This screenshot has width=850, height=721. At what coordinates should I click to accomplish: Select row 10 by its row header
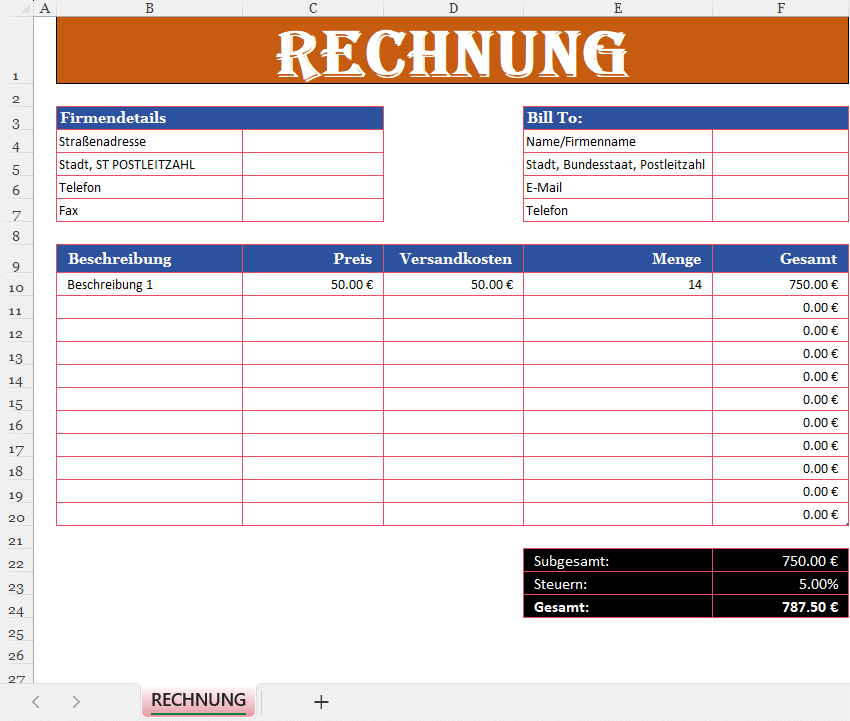pyautogui.click(x=17, y=284)
